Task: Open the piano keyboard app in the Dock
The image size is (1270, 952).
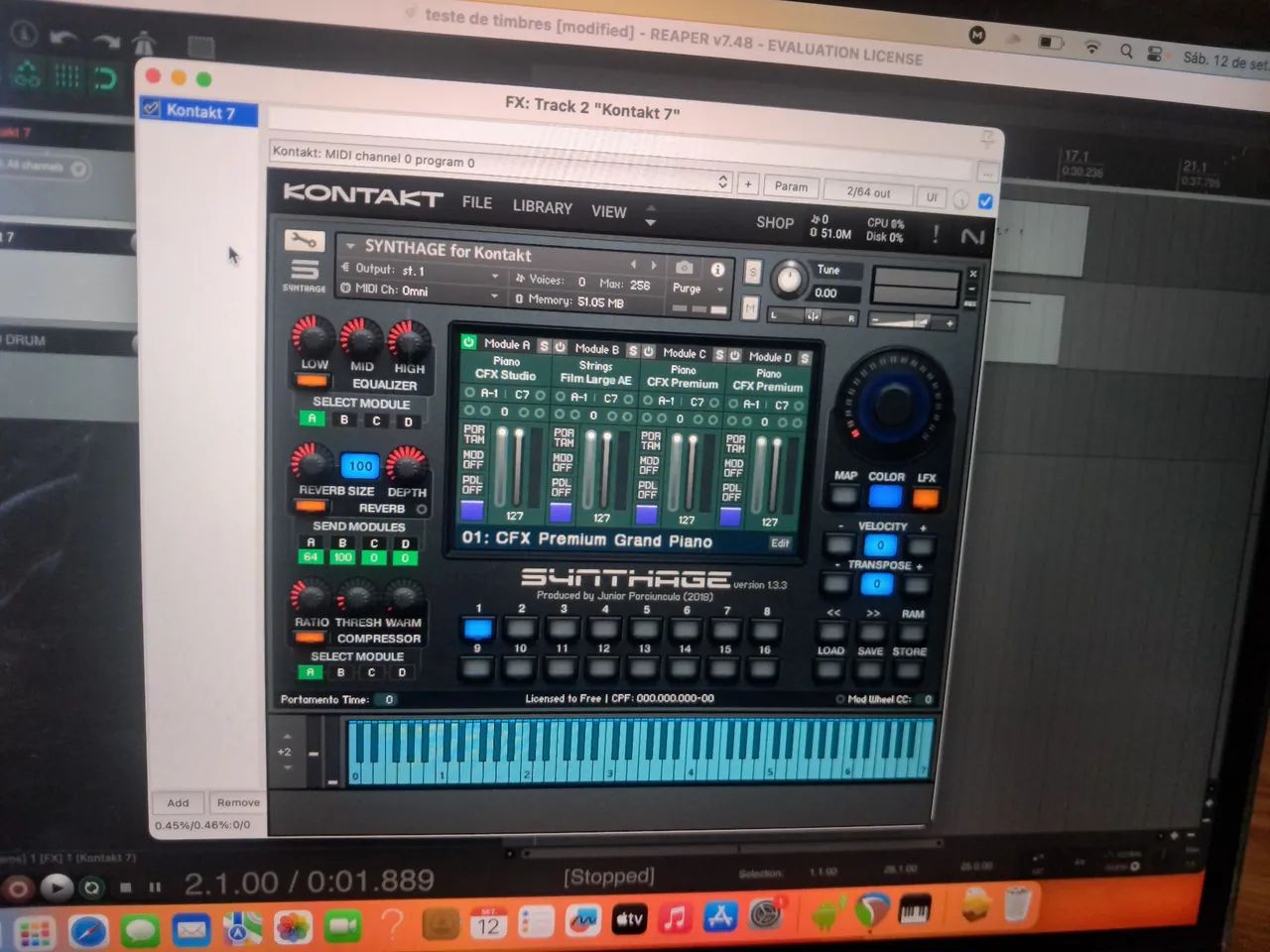Action: (915, 909)
